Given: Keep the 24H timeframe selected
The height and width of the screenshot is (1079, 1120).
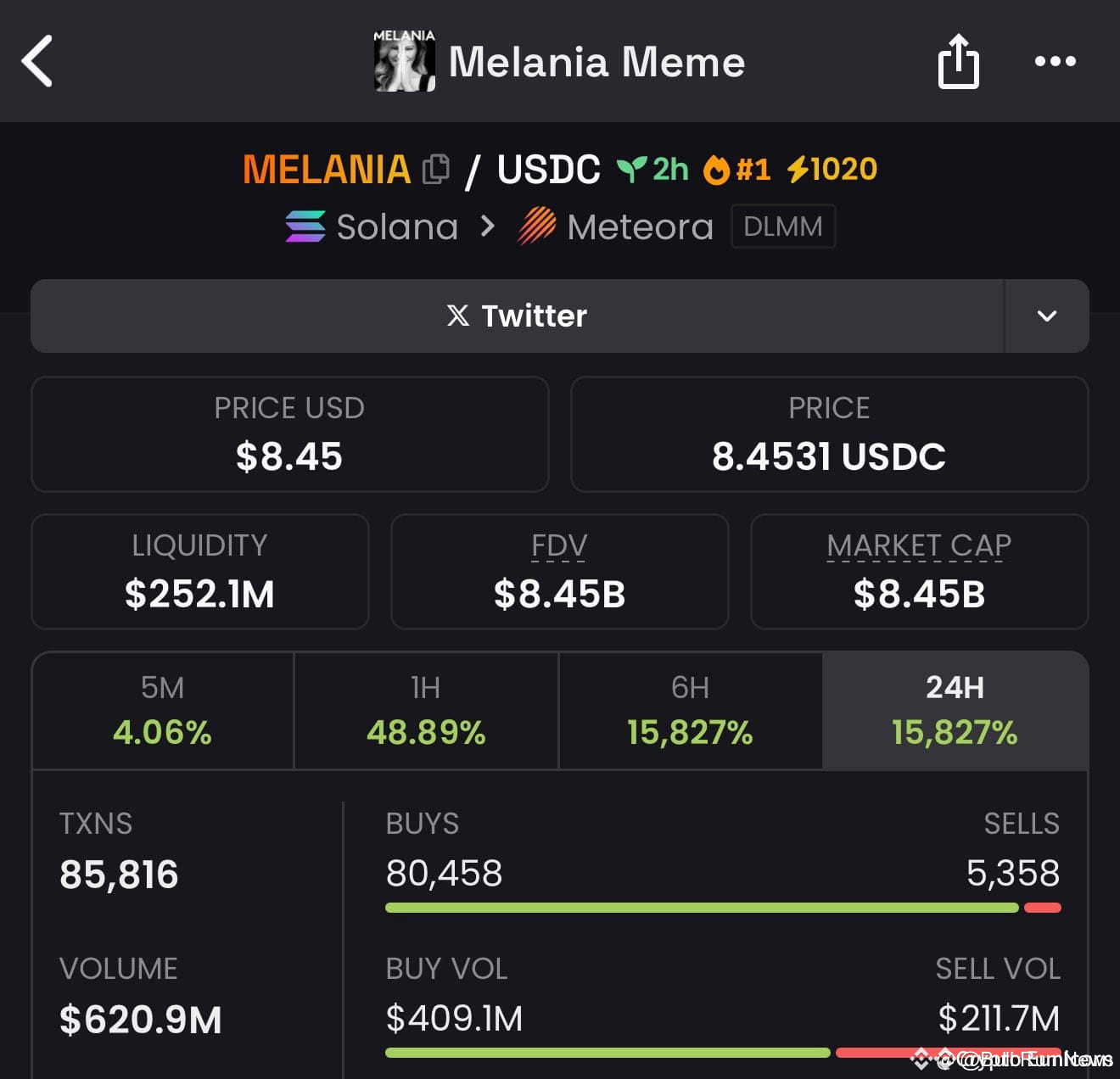Looking at the screenshot, I should pyautogui.click(x=955, y=711).
